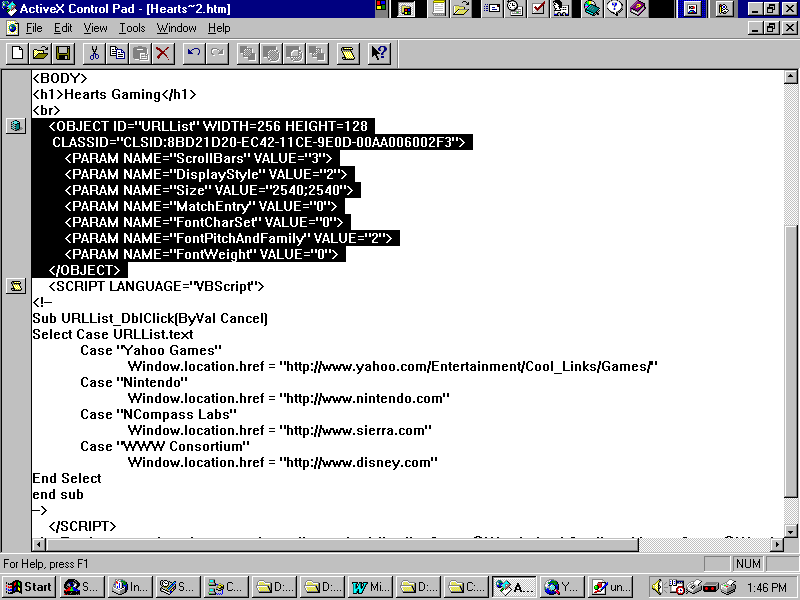The width and height of the screenshot is (800, 600).
Task: Delete the selection with the red X icon
Action: [x=162, y=53]
